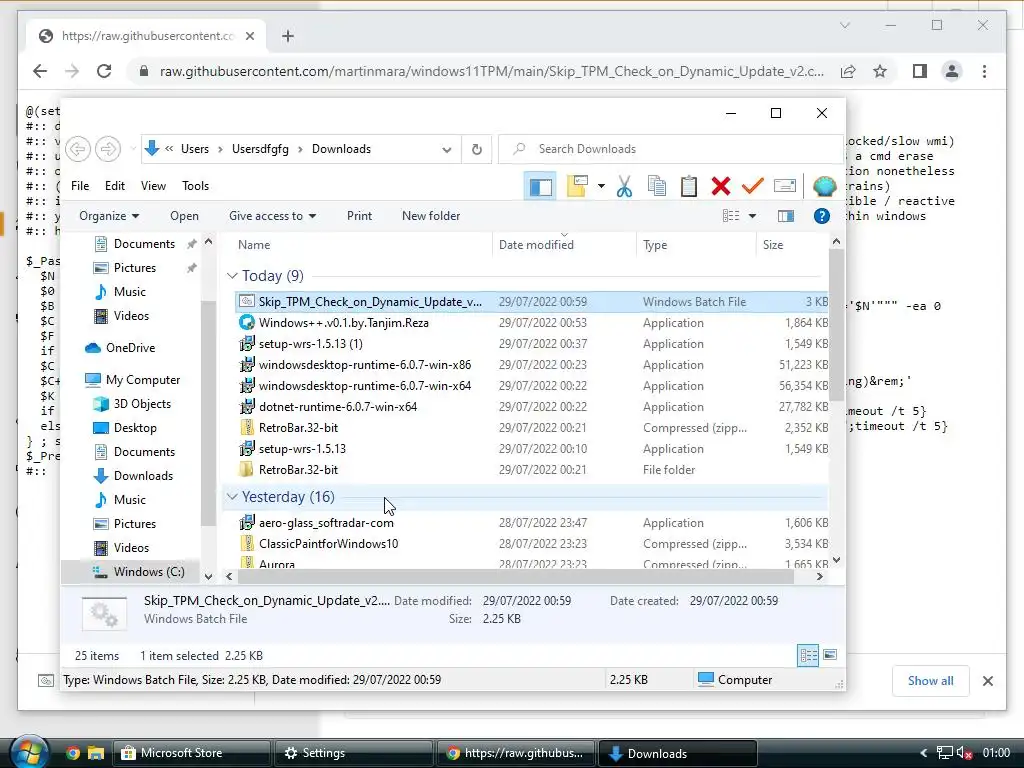Click the Paste clipboard toolbar icon
This screenshot has width=1024, height=768.
click(x=688, y=186)
